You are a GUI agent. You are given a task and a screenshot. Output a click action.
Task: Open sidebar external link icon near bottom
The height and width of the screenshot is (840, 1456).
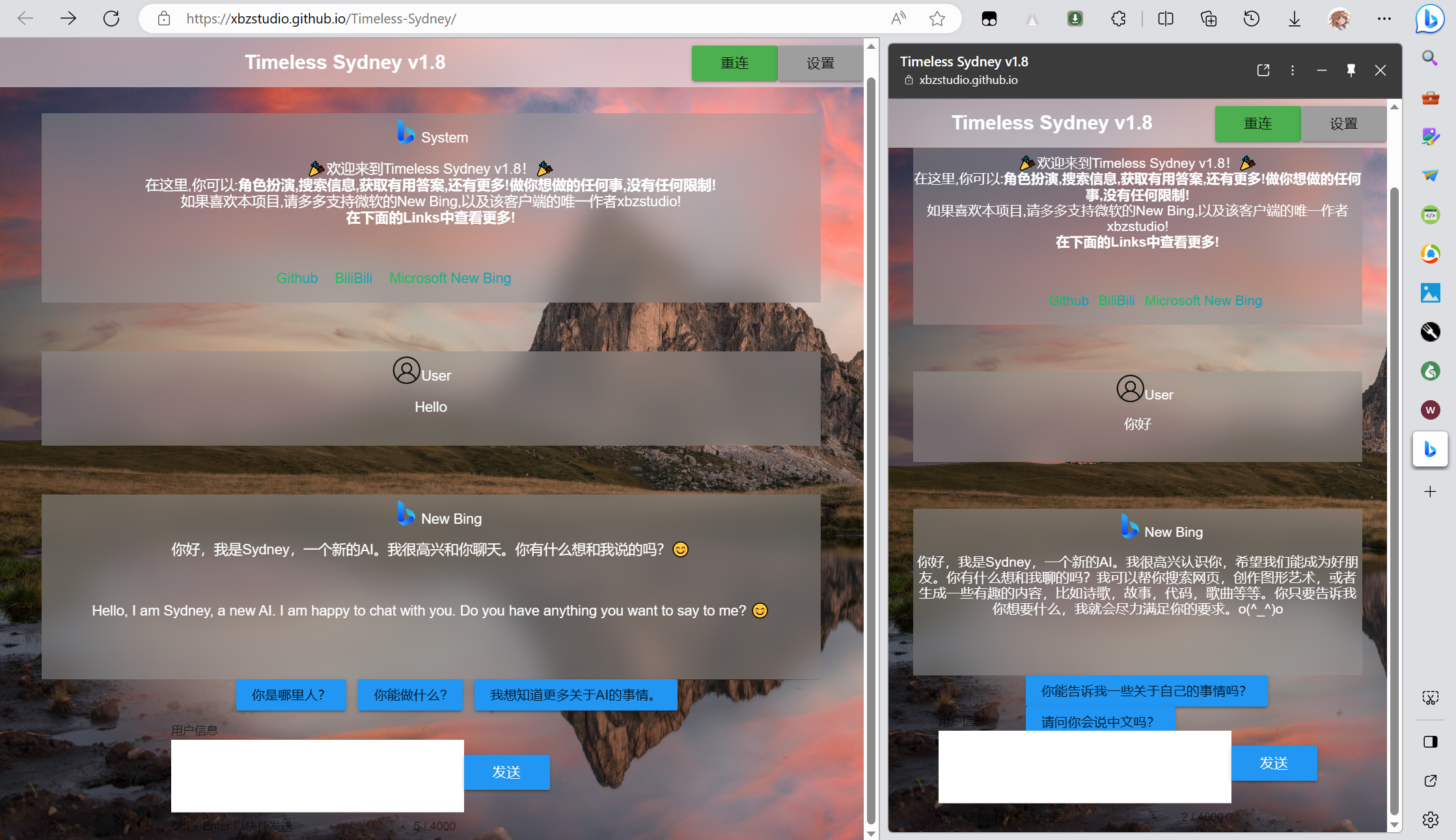1430,781
